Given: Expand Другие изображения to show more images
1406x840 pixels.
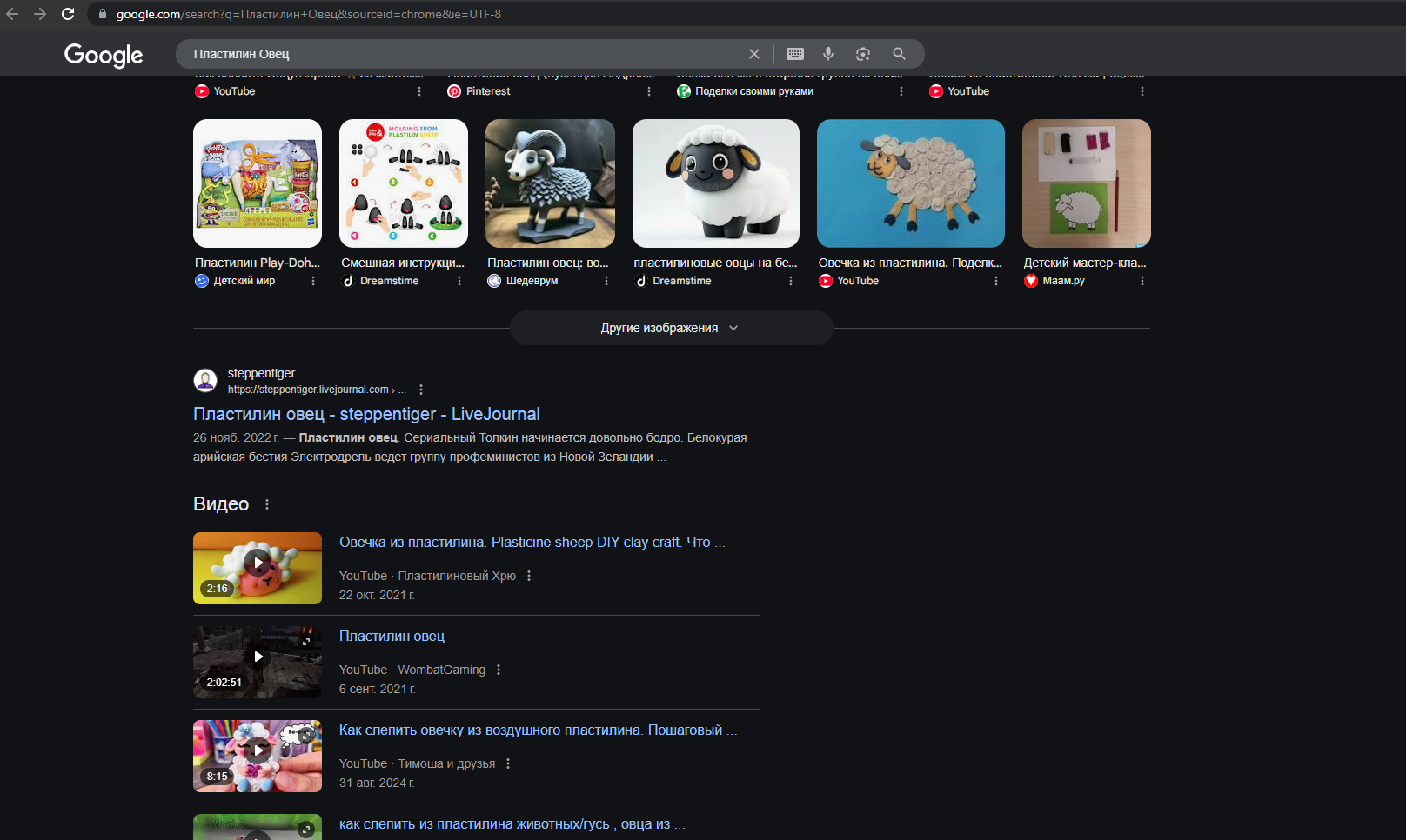Looking at the screenshot, I should click(671, 328).
